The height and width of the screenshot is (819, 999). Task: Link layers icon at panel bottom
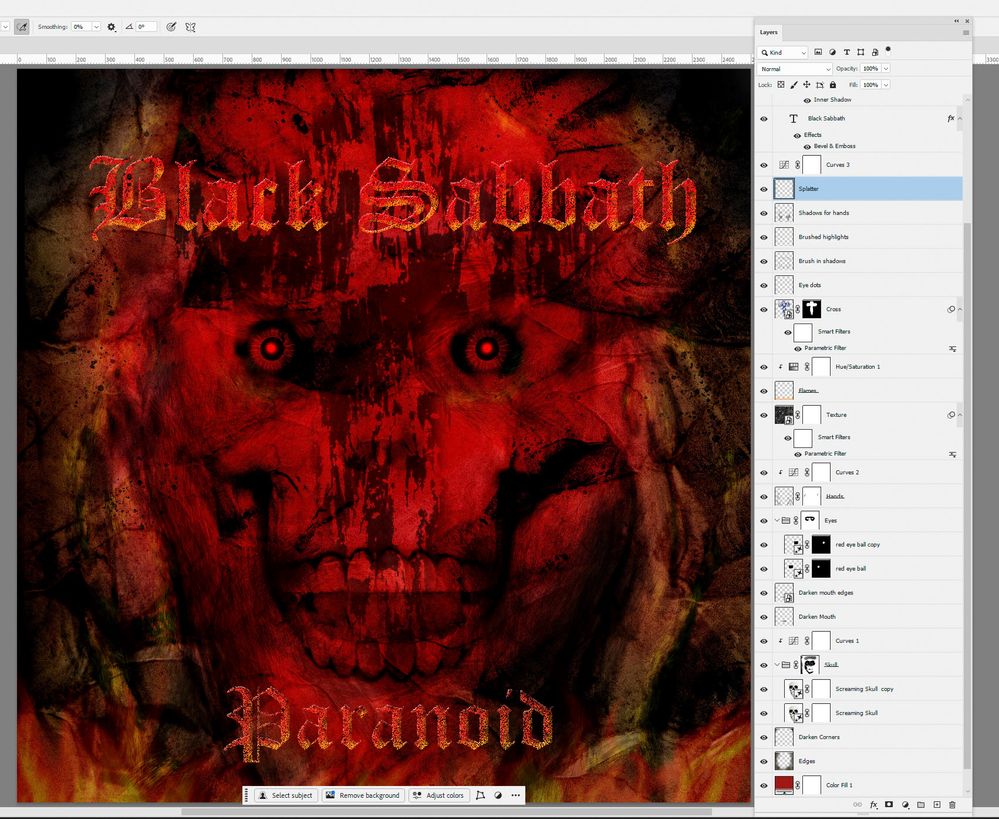tap(857, 805)
